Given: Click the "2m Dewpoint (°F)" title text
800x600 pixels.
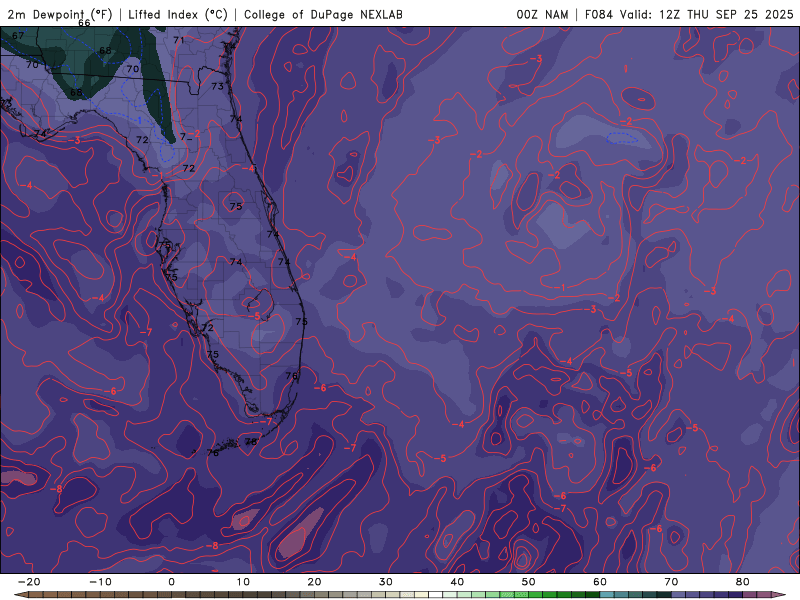Looking at the screenshot, I should pyautogui.click(x=60, y=14).
